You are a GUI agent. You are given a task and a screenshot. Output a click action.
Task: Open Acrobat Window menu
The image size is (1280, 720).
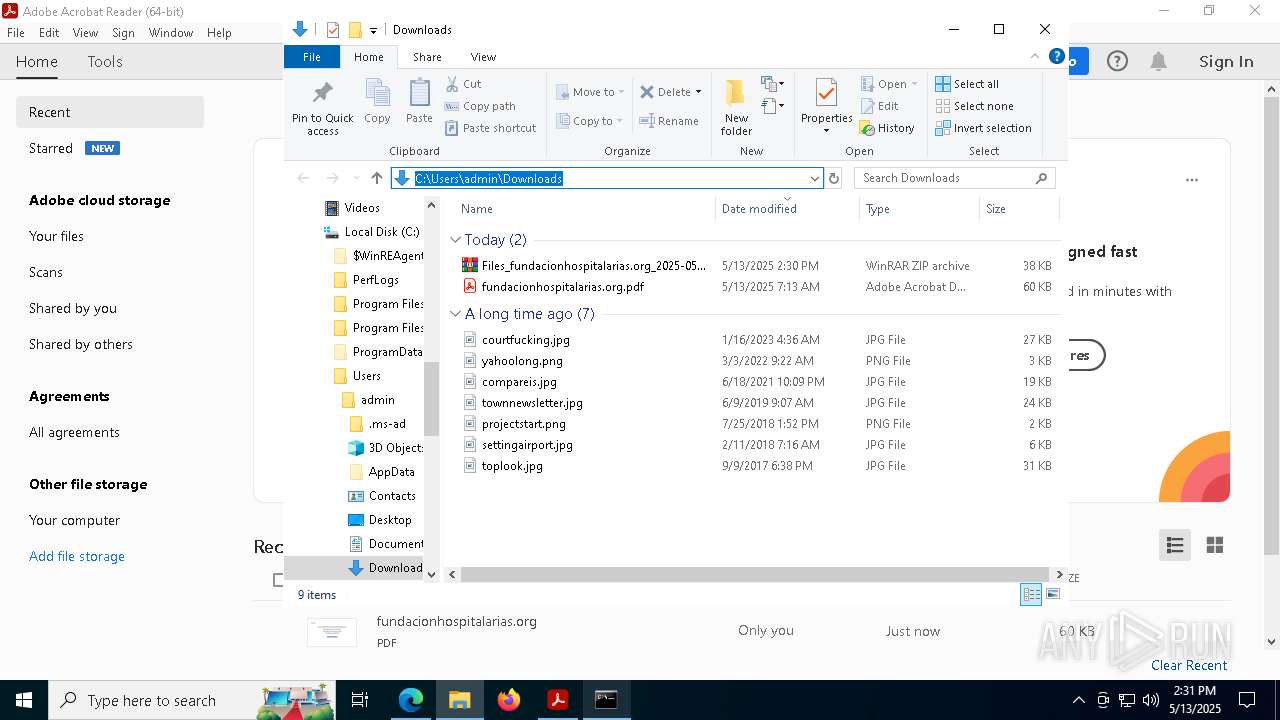point(171,33)
